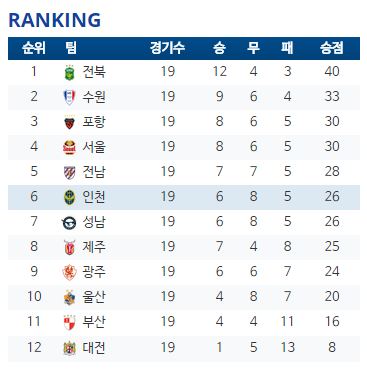Click the 순위 column header
This screenshot has height=381, width=367.
[x=34, y=48]
